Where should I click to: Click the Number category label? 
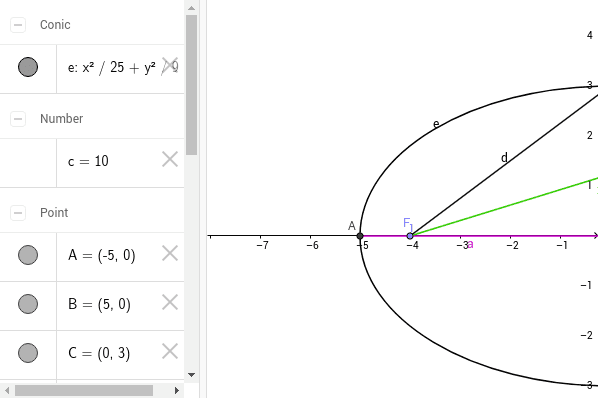(62, 119)
